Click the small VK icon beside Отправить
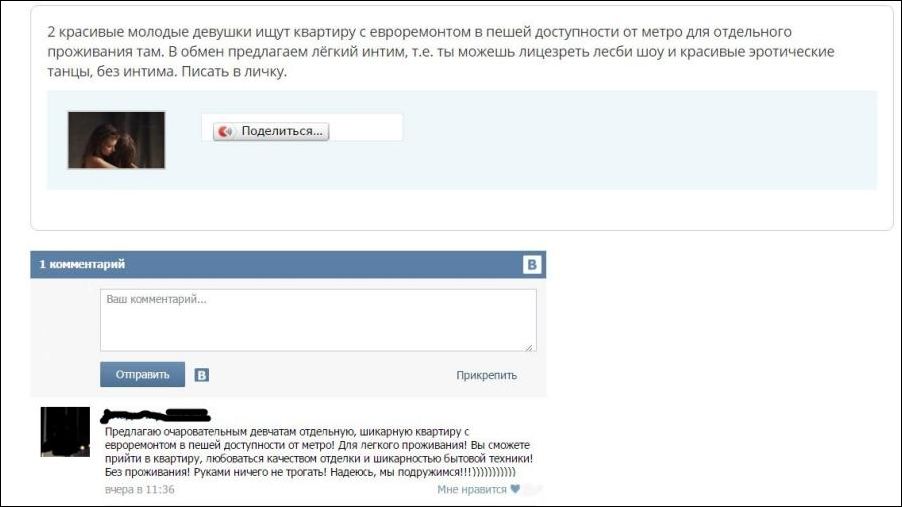The width and height of the screenshot is (902, 507). pyautogui.click(x=201, y=375)
